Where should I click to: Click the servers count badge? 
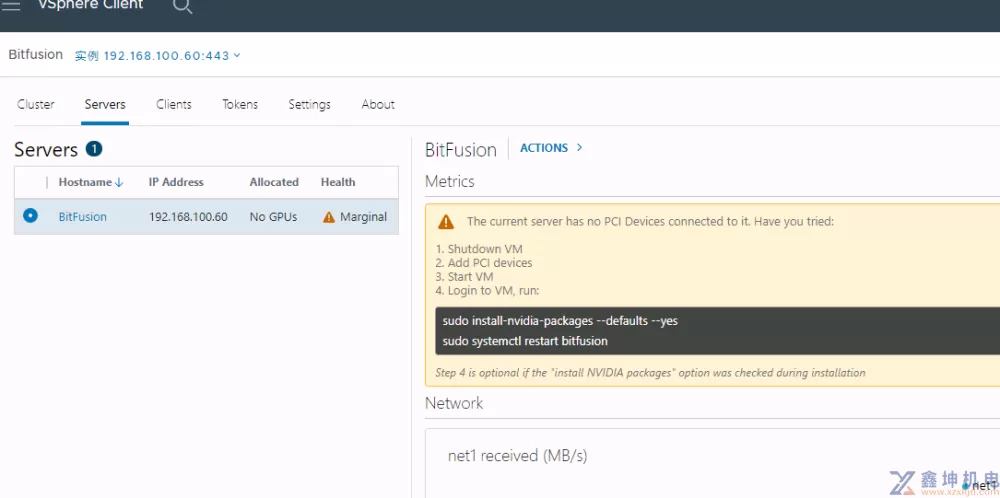pos(94,149)
